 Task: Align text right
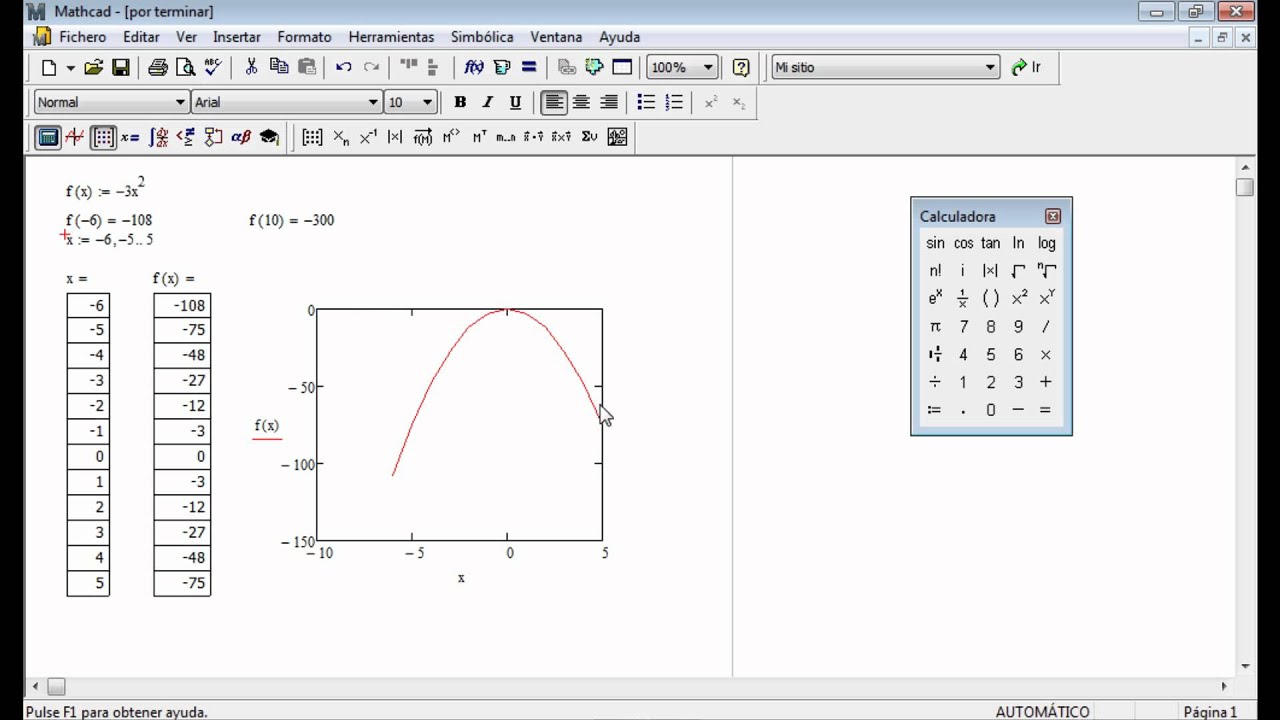pyautogui.click(x=608, y=102)
